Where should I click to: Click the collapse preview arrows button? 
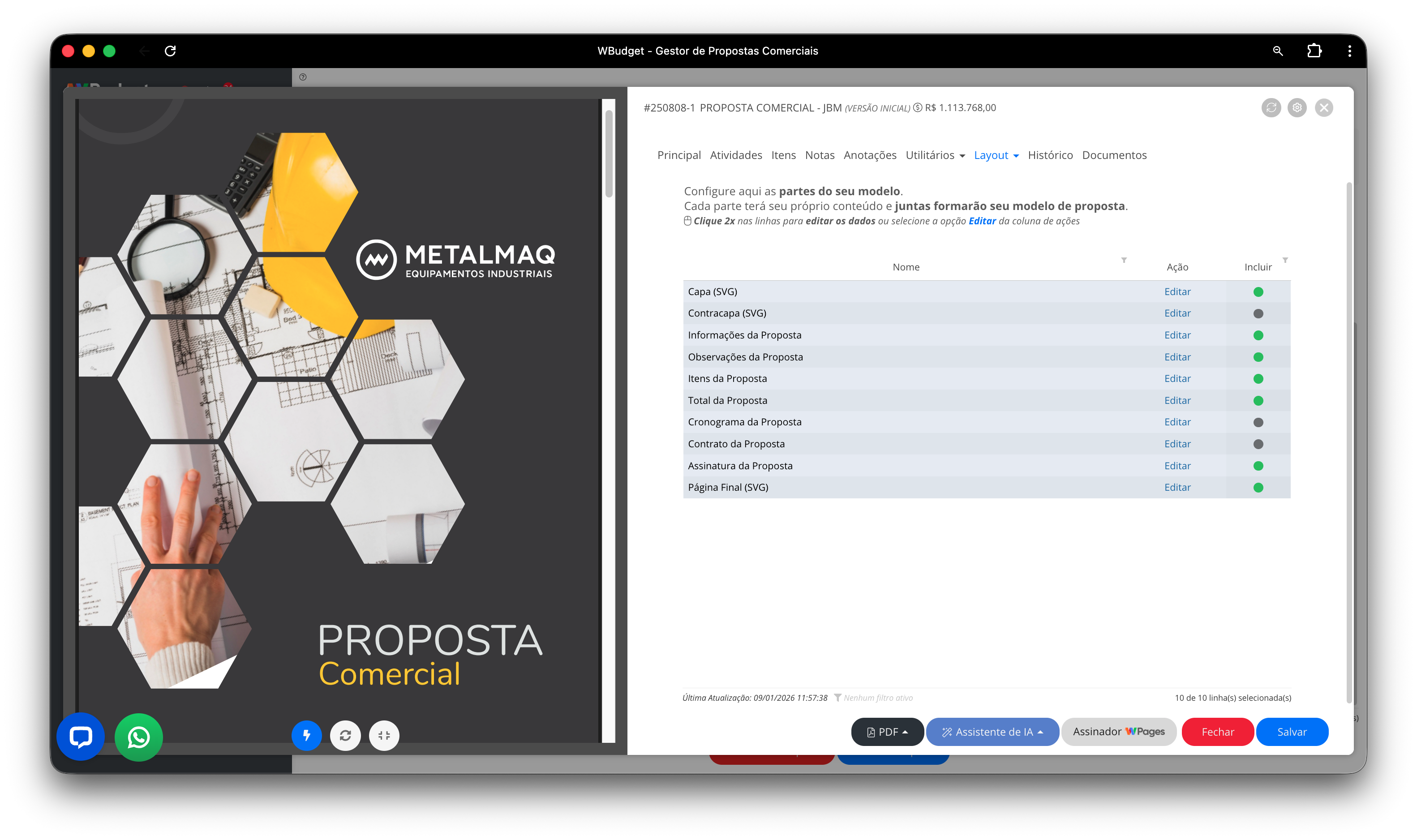[x=384, y=735]
